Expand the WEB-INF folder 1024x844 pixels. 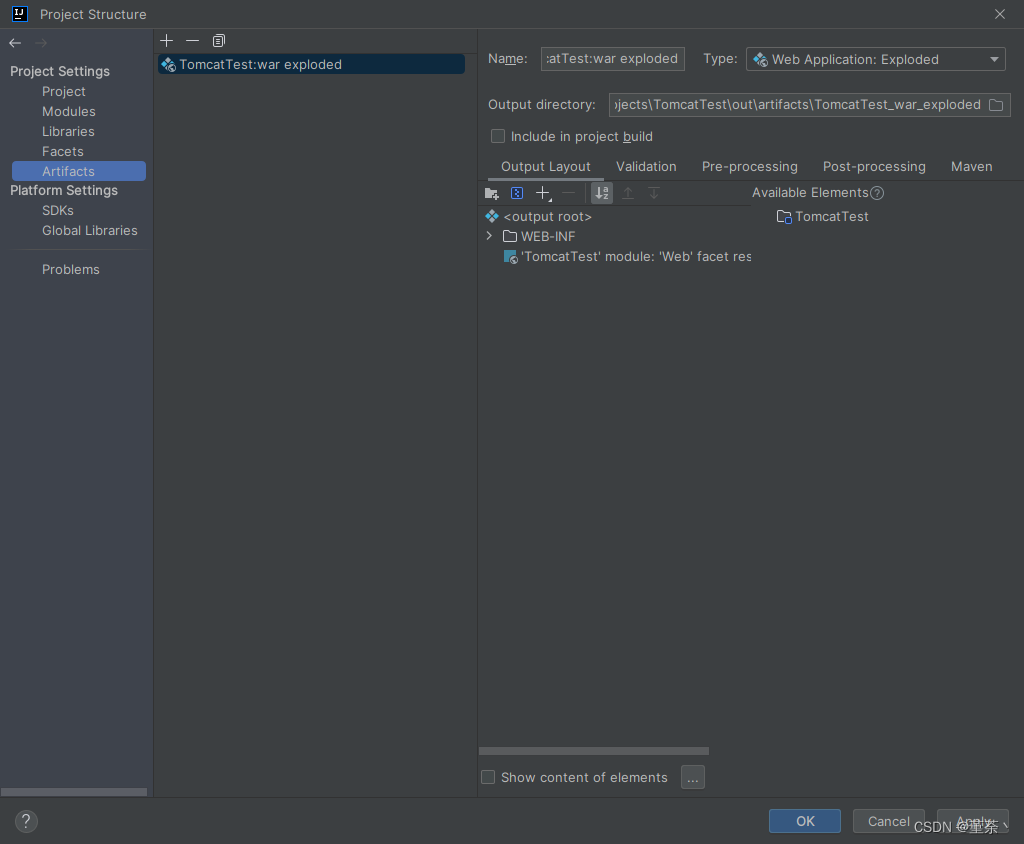click(x=489, y=236)
